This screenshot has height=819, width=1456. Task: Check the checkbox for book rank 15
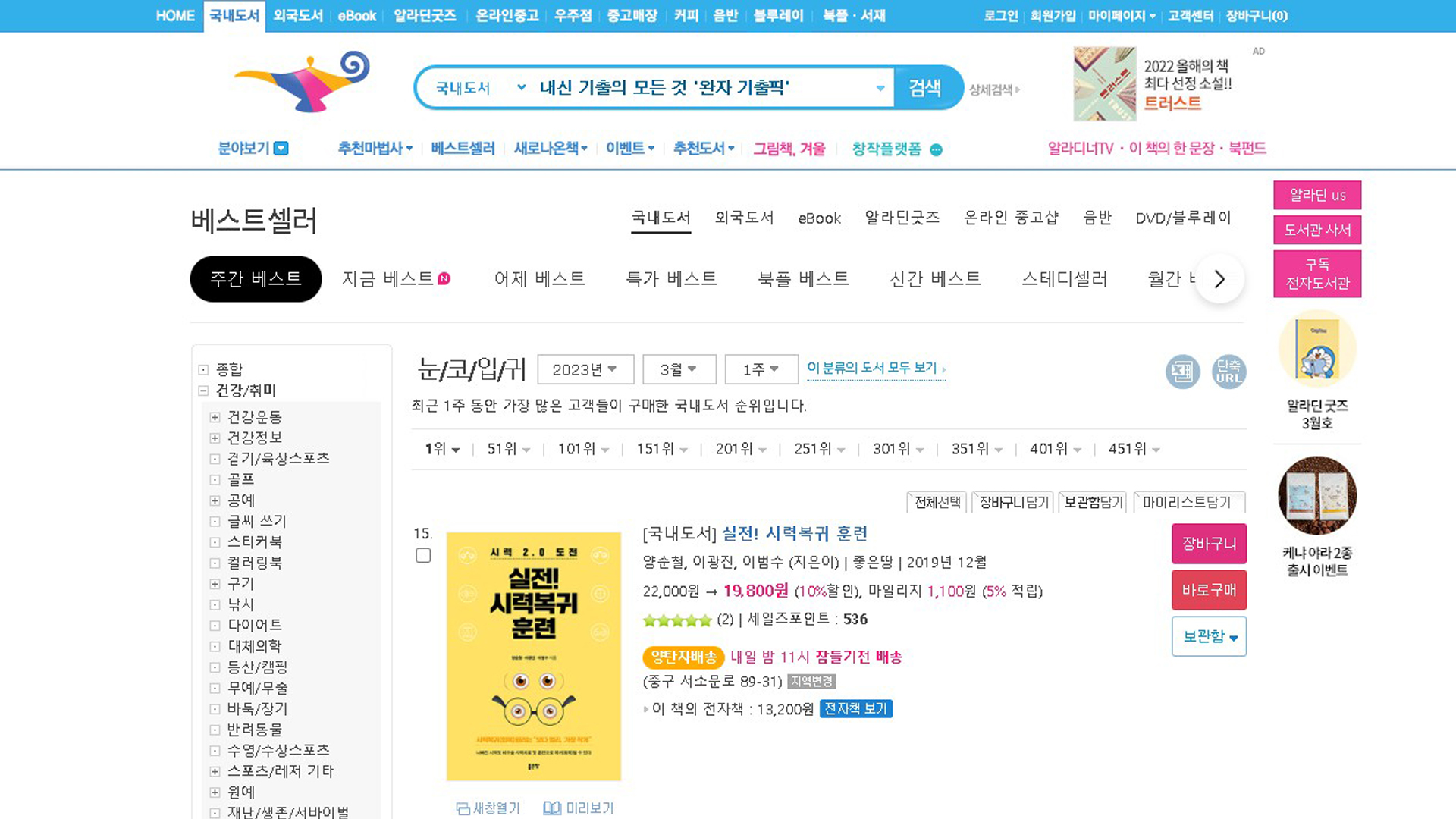(x=423, y=556)
